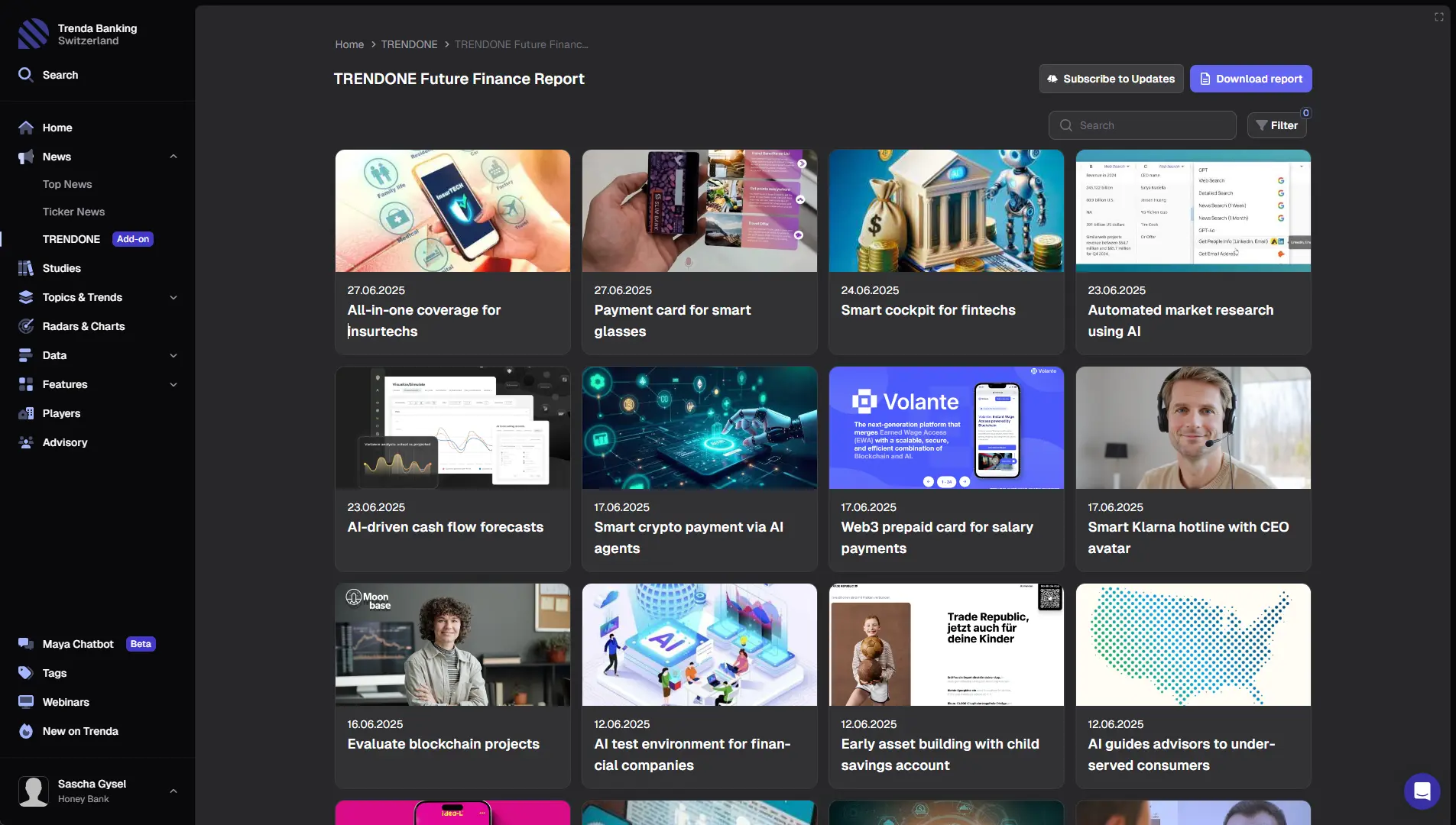Expand the Topics & Trends menu

pyautogui.click(x=173, y=297)
